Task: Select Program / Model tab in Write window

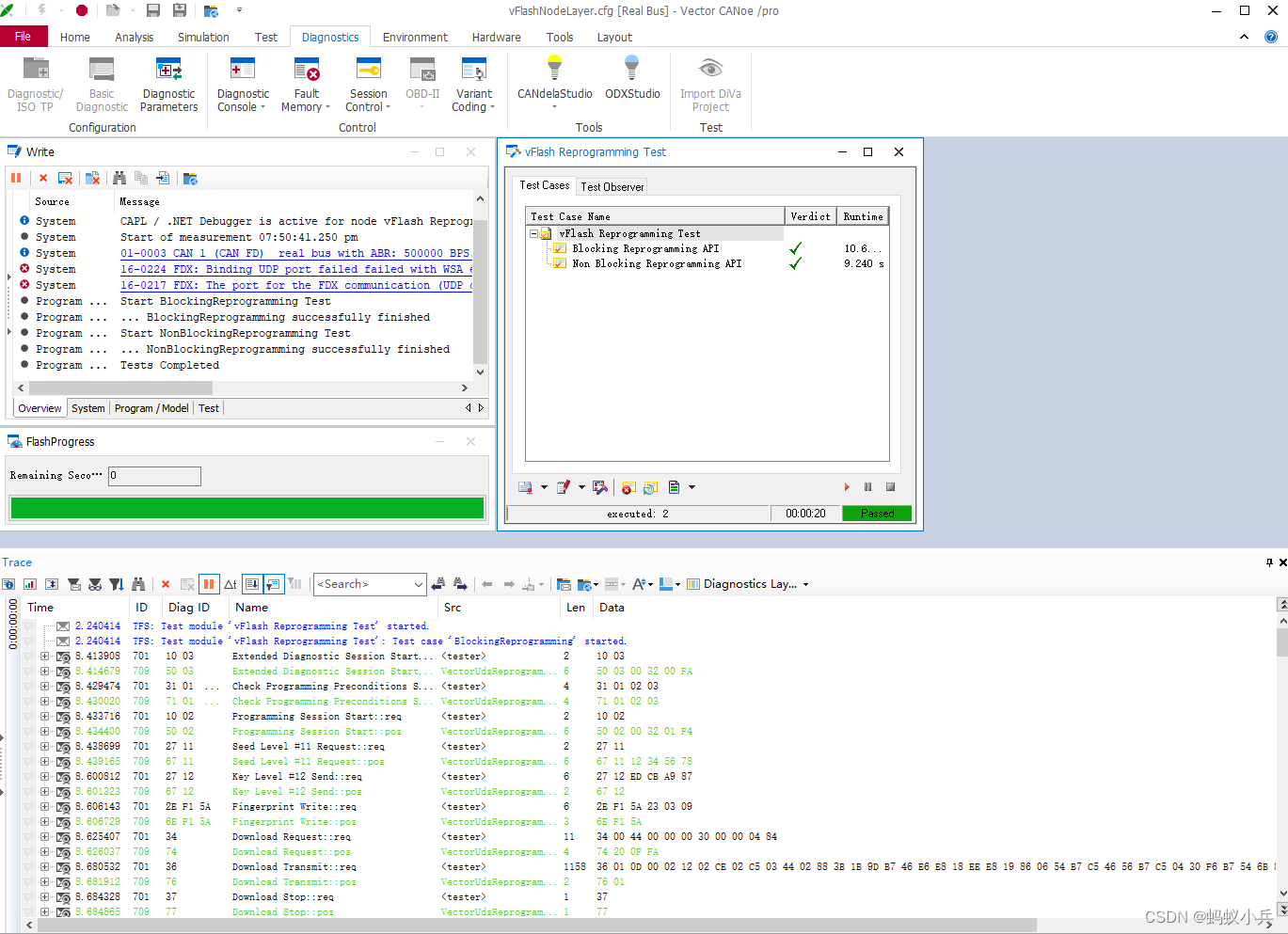Action: pyautogui.click(x=151, y=408)
